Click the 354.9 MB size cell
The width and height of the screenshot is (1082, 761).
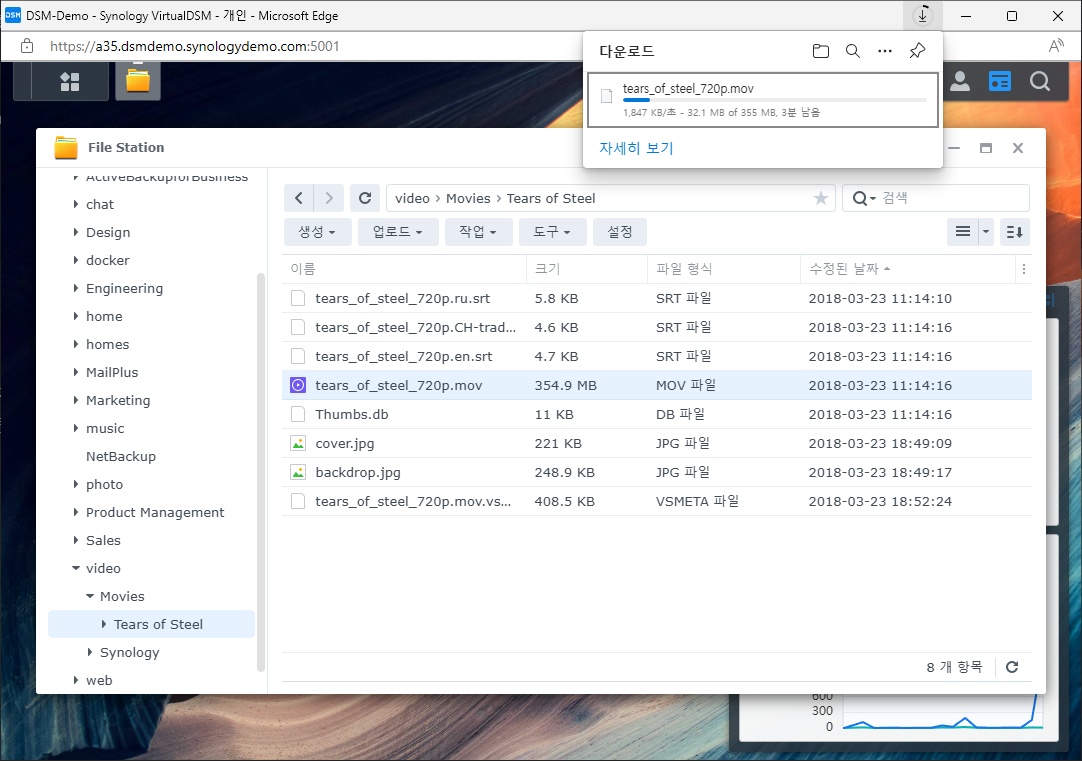pyautogui.click(x=565, y=385)
